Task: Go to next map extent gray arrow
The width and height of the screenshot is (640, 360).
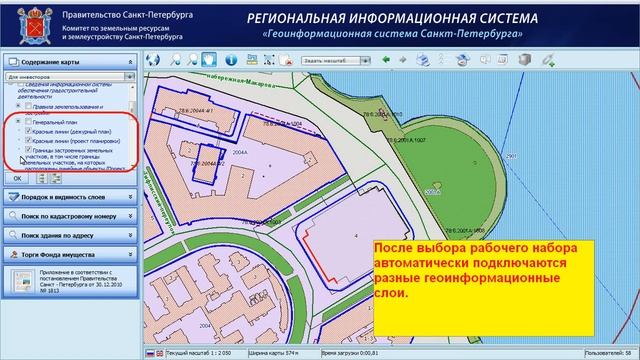Action: coord(402,60)
